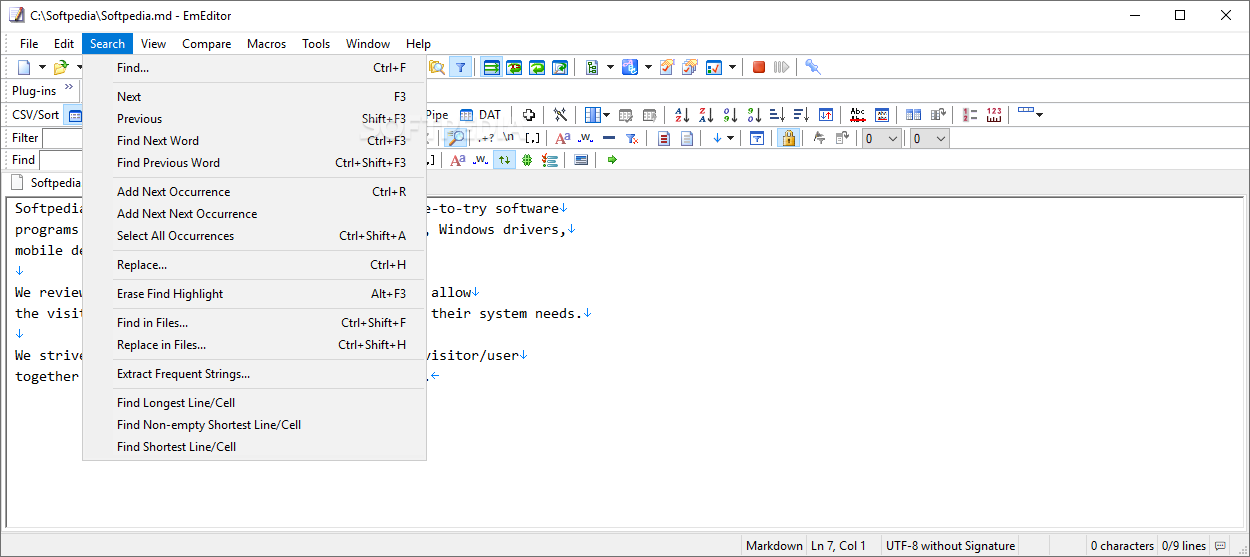Click the Sort A to Z icon
Image resolution: width=1250 pixels, height=557 pixels.
pyautogui.click(x=682, y=115)
